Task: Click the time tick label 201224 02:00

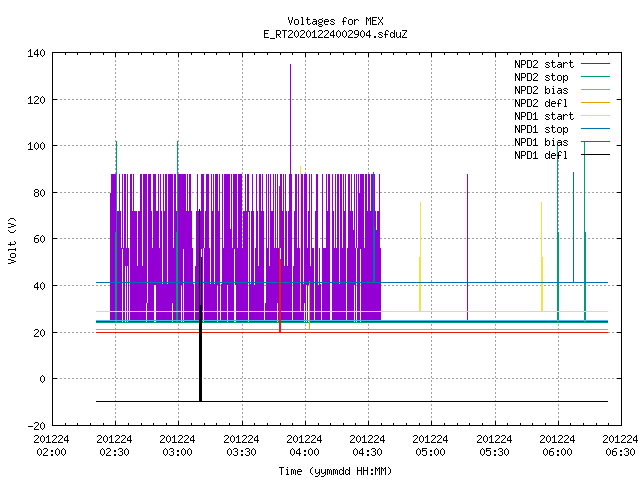Action: coord(51,446)
